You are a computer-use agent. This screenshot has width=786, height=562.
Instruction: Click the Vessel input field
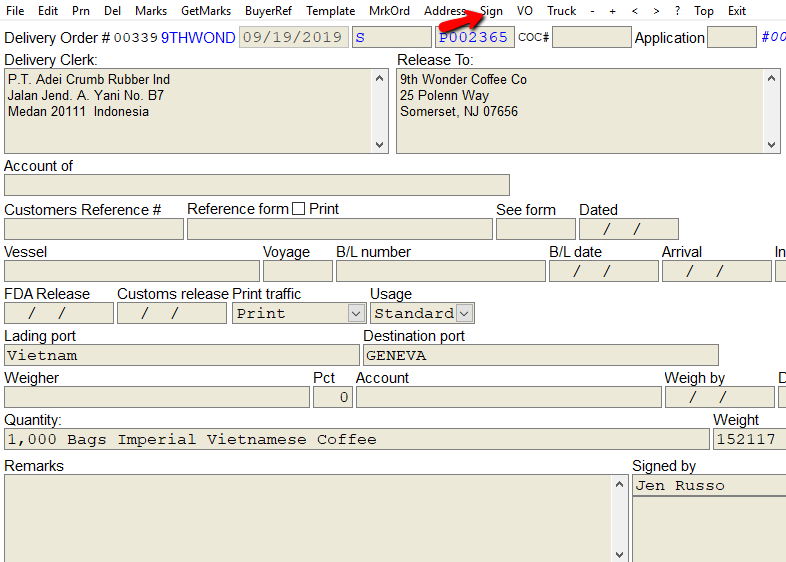[132, 271]
